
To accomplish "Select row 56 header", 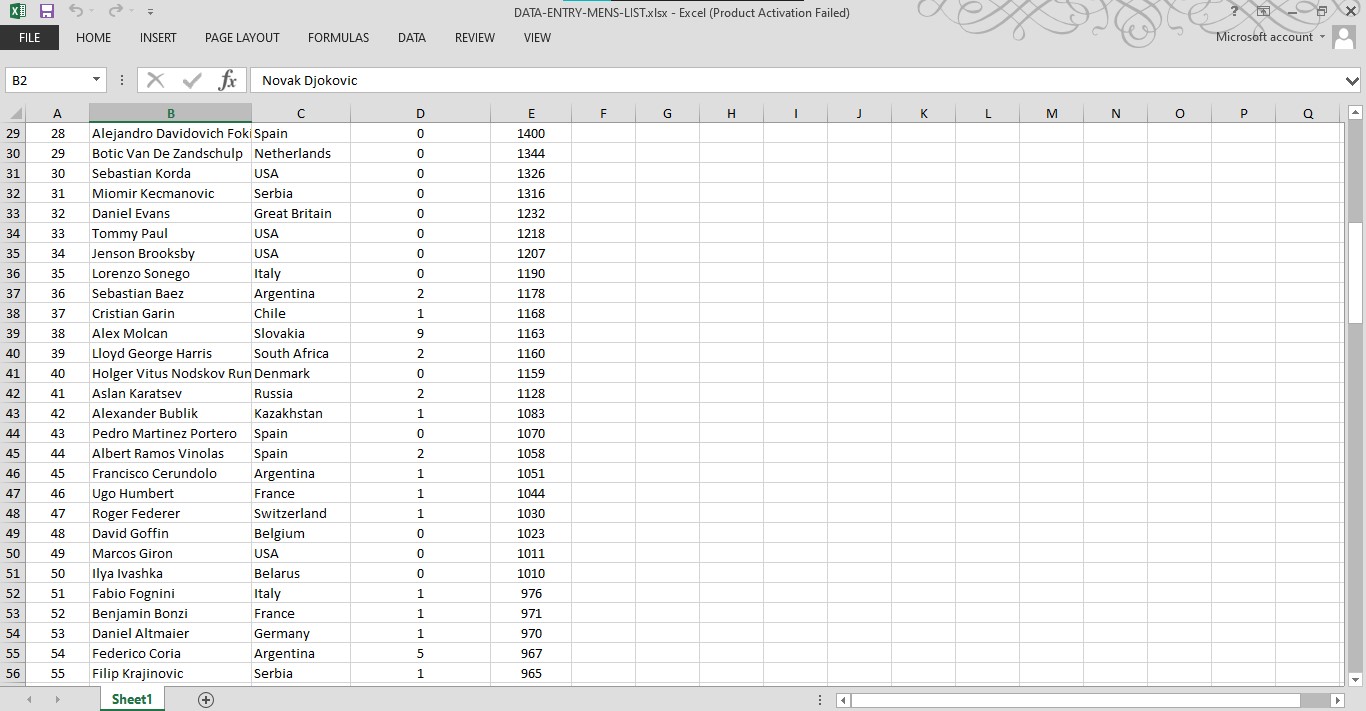I will [13, 673].
